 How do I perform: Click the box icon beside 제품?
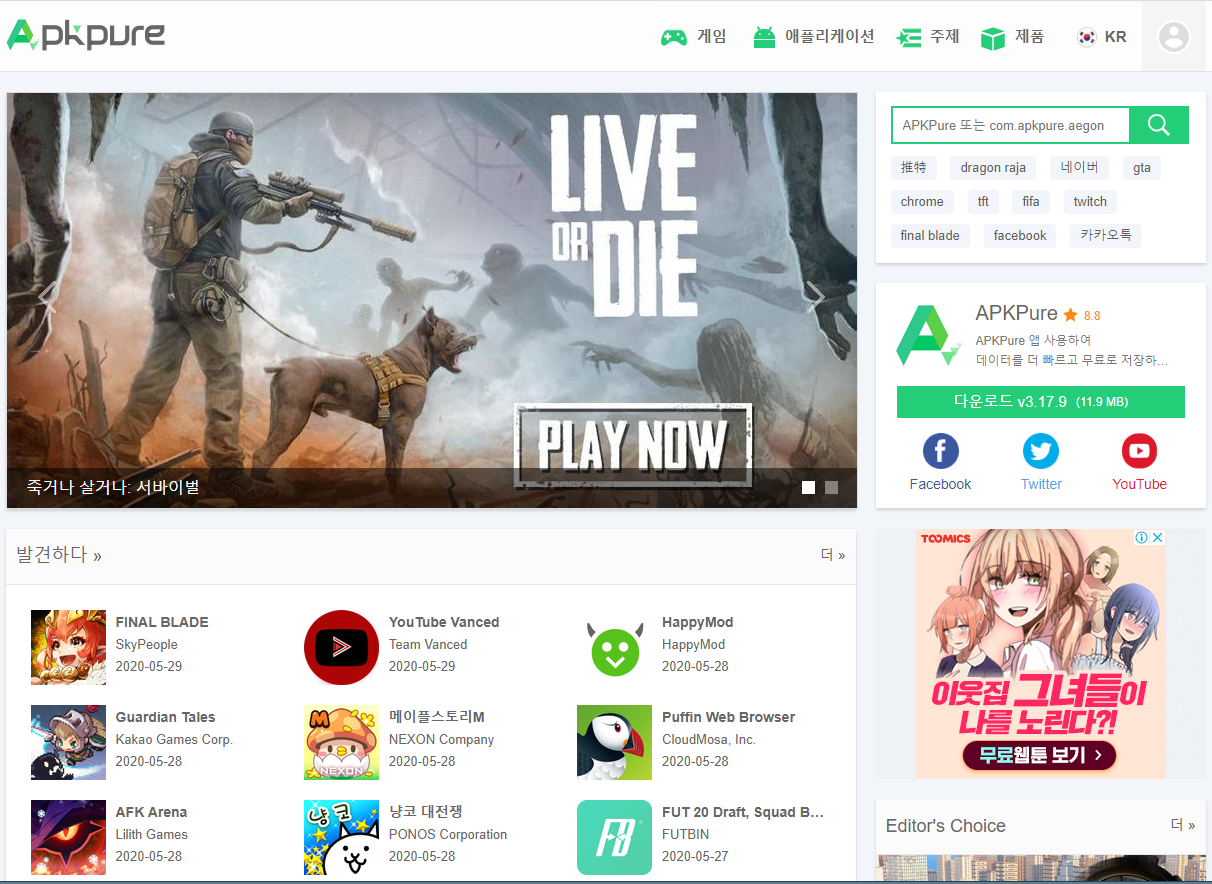[x=992, y=38]
